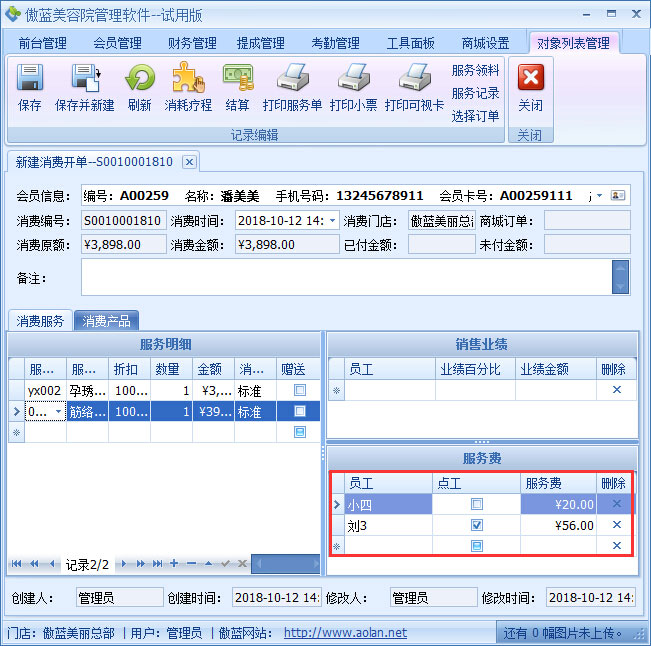This screenshot has width=651, height=646.
Task: Switch to 消费服务 tab
Action: coord(40,321)
